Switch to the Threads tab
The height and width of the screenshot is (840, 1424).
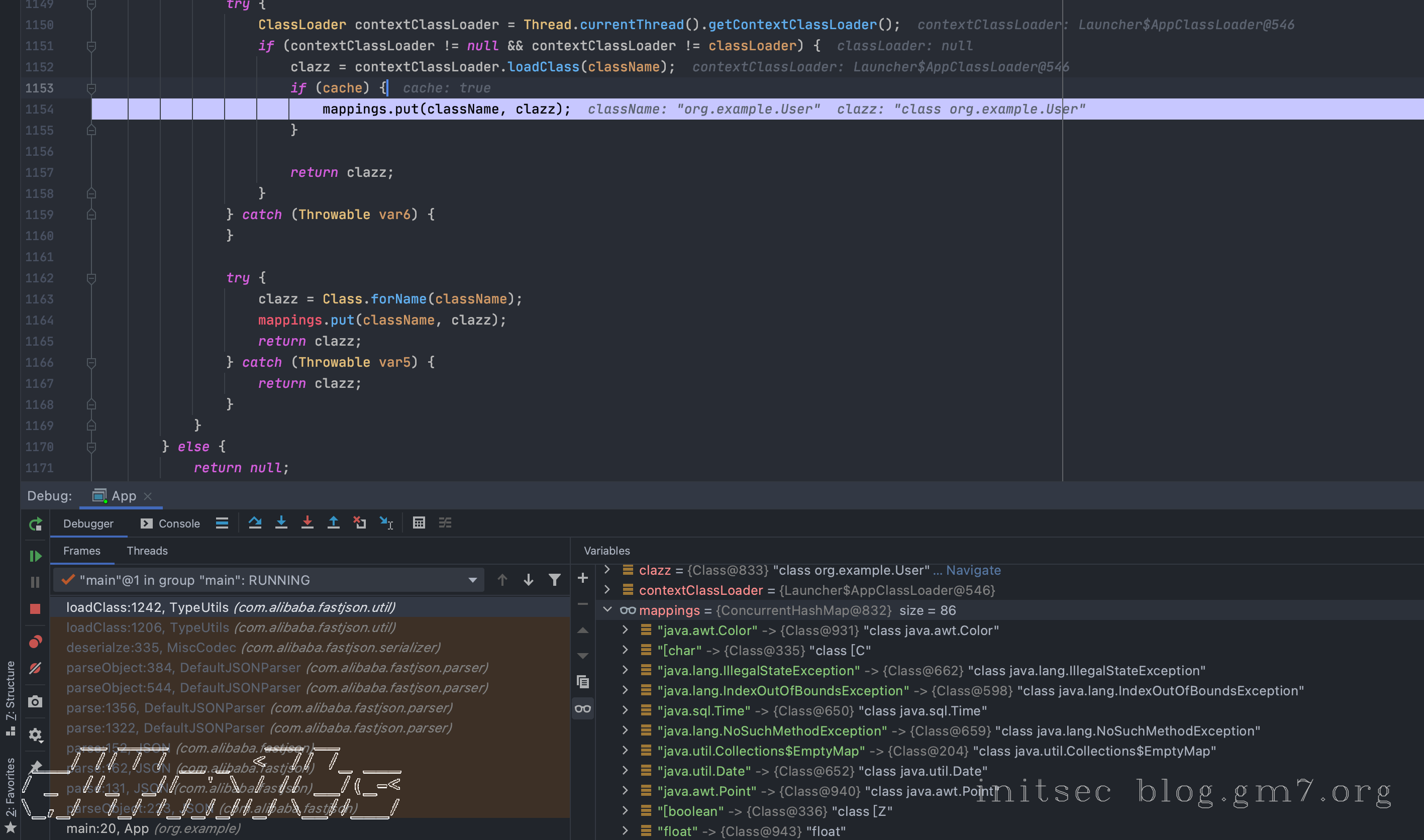pos(147,551)
